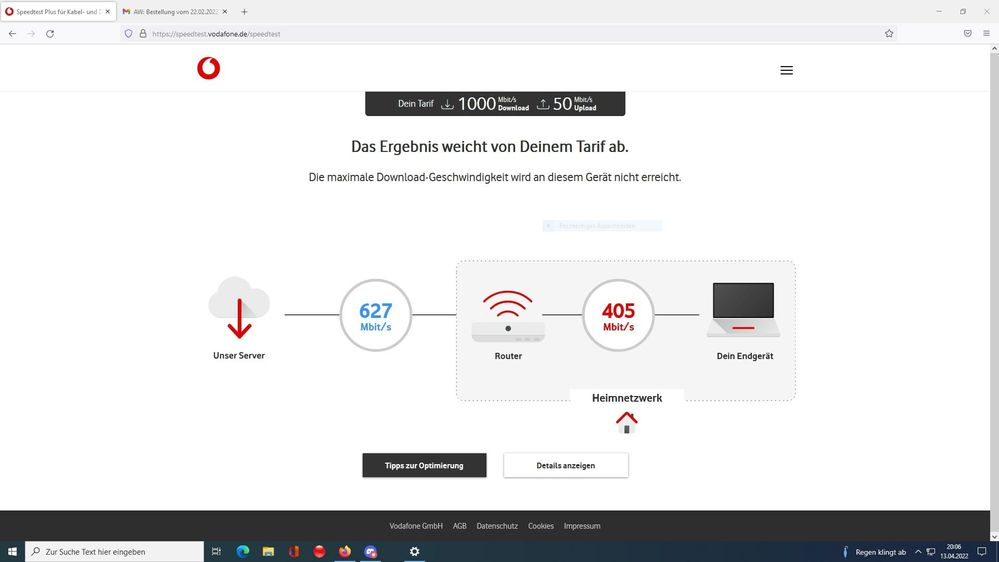Switch to AW: Bestellung Gmail tab
Viewport: 999px width, 562px height.
coord(175,11)
